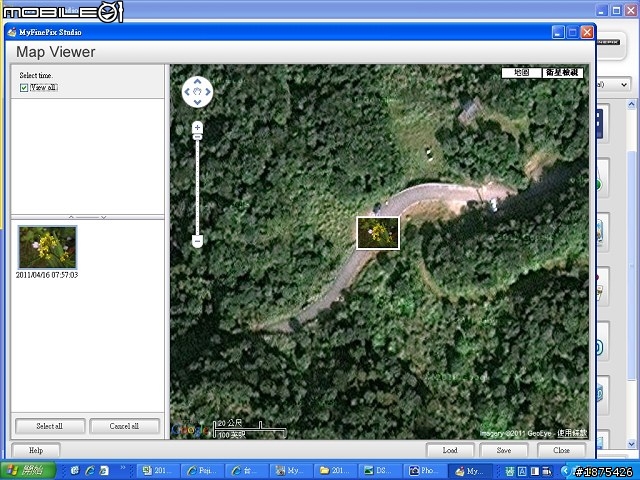Click the hand icon at the pan control center
This screenshot has width=640, height=480.
pos(198,92)
